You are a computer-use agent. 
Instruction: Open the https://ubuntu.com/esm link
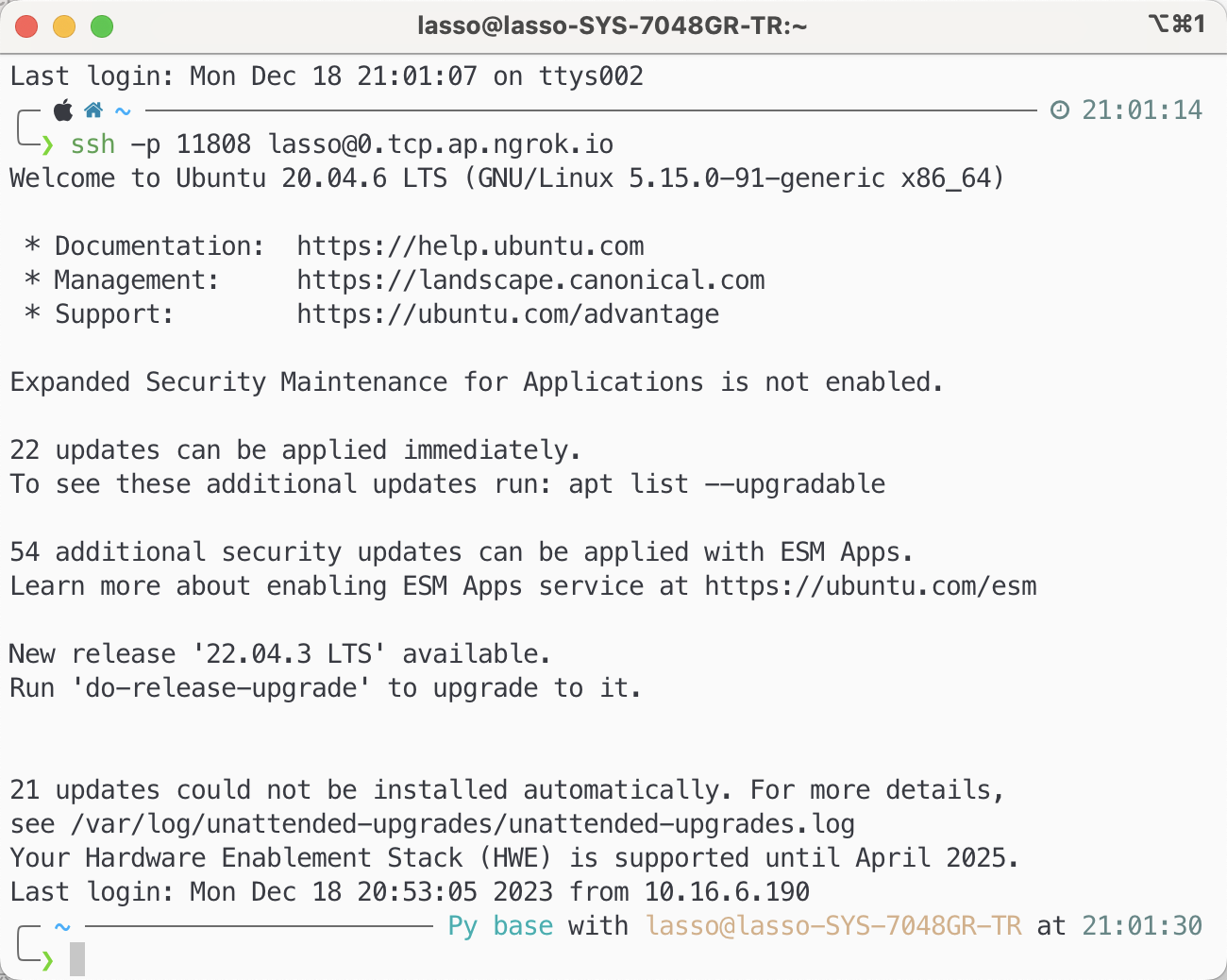(x=870, y=586)
